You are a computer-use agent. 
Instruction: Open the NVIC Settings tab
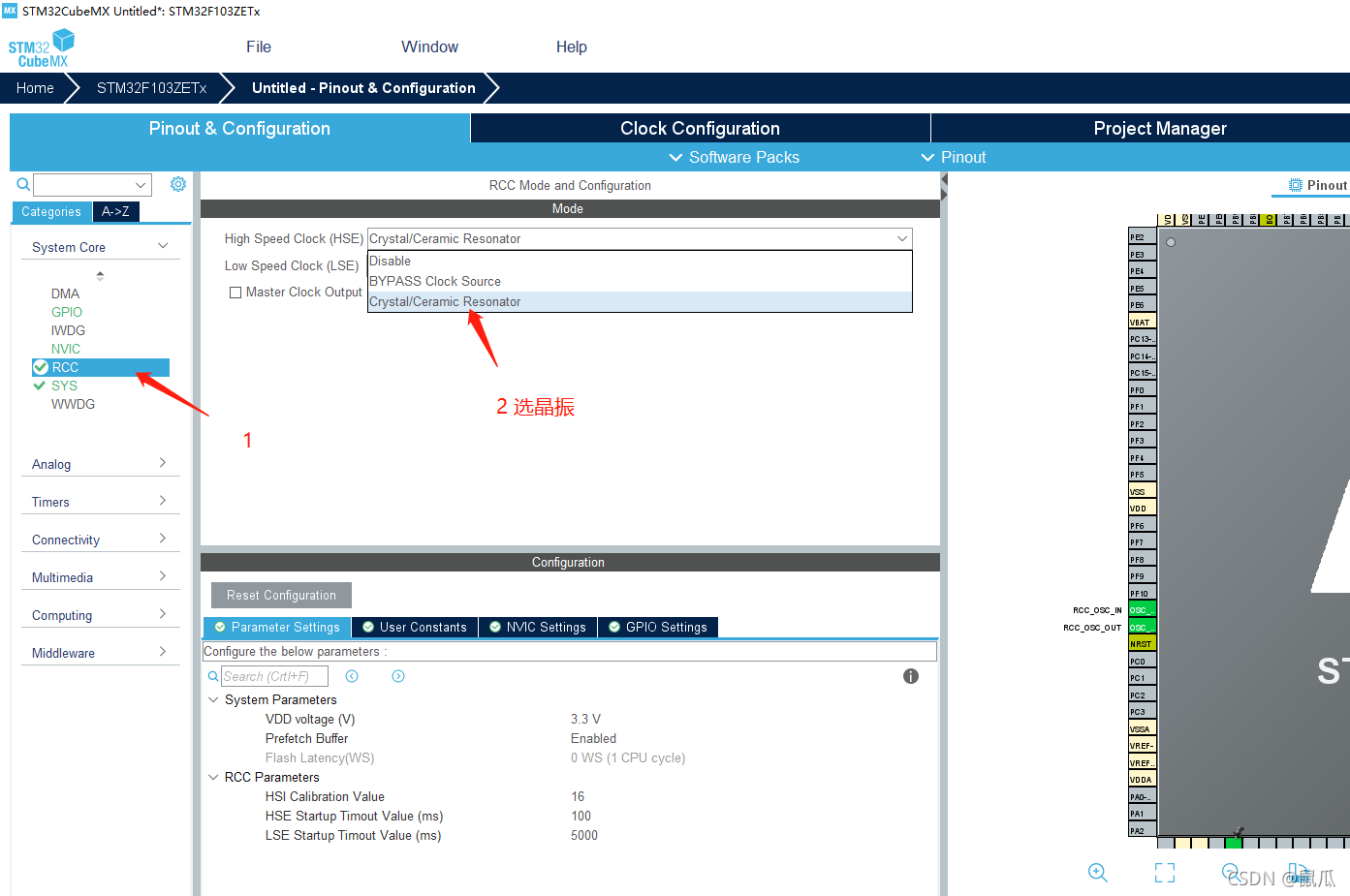[x=538, y=627]
